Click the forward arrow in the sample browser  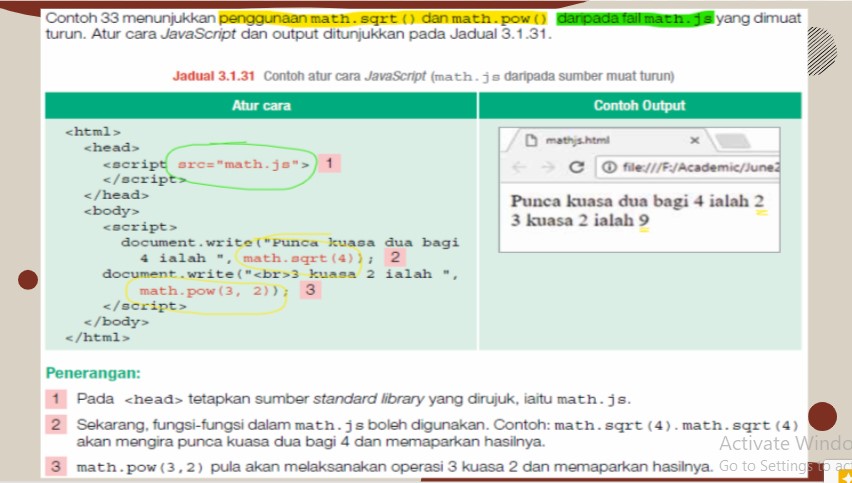click(548, 167)
